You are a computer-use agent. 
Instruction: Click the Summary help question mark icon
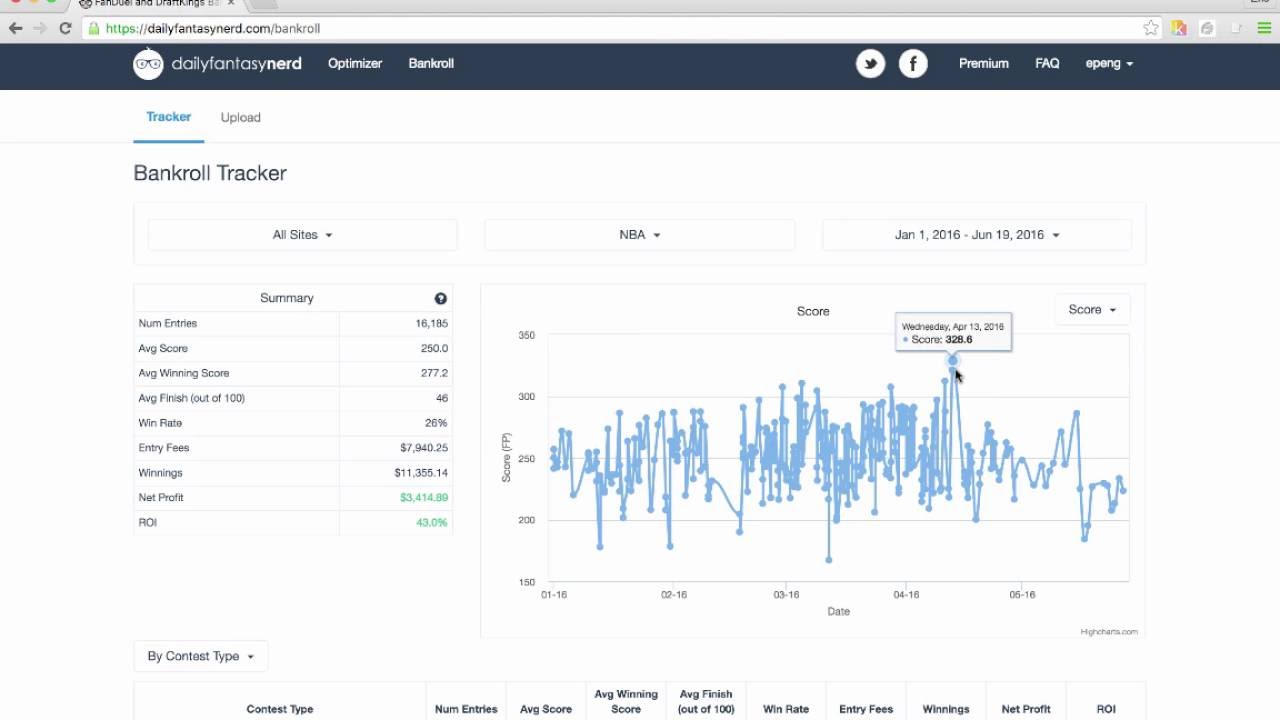click(441, 298)
